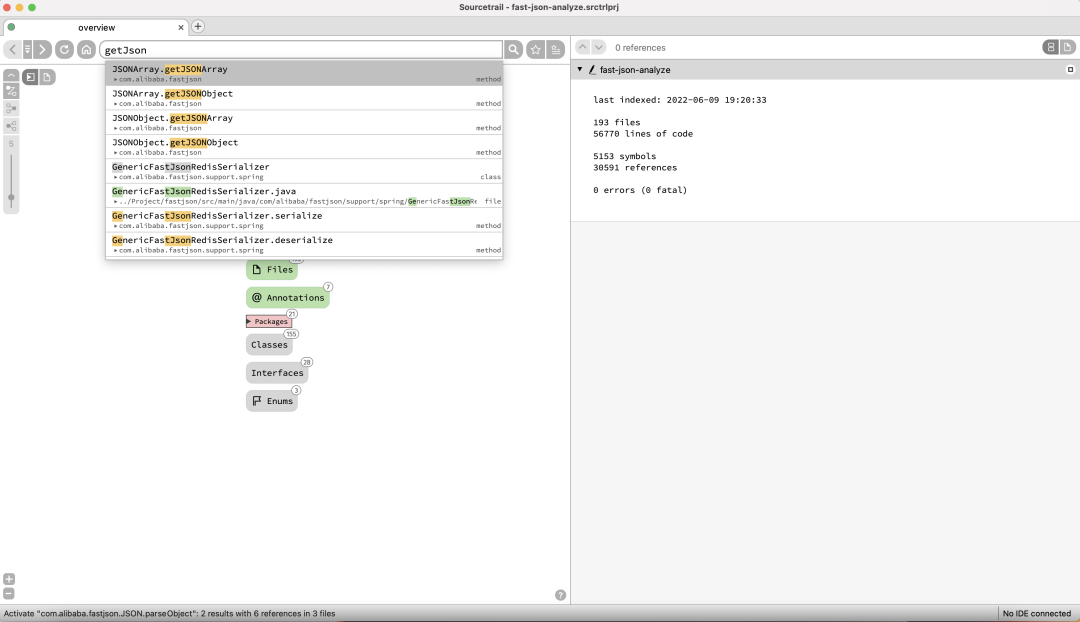Open the Files node in graph
The width and height of the screenshot is (1080, 622).
click(x=272, y=269)
